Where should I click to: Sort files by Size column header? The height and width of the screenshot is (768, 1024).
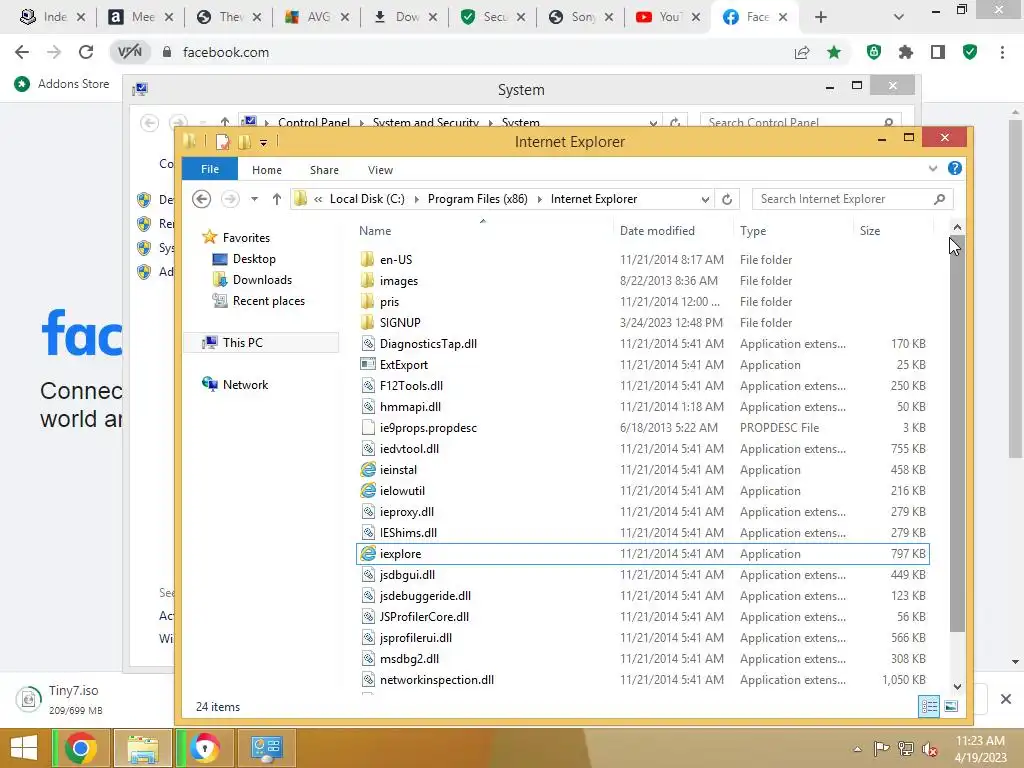[x=870, y=231]
